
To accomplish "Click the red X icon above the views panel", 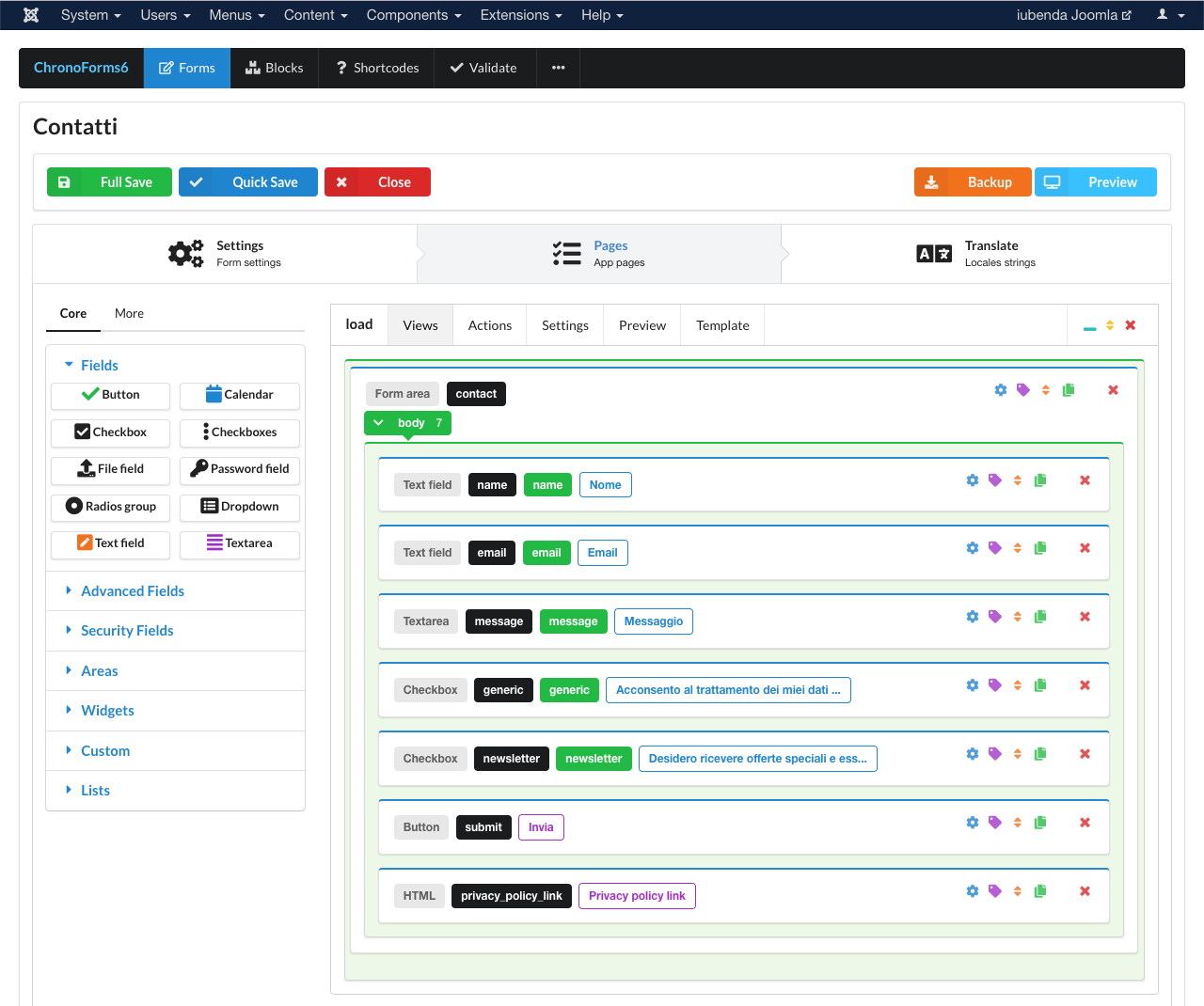I will 1131,324.
